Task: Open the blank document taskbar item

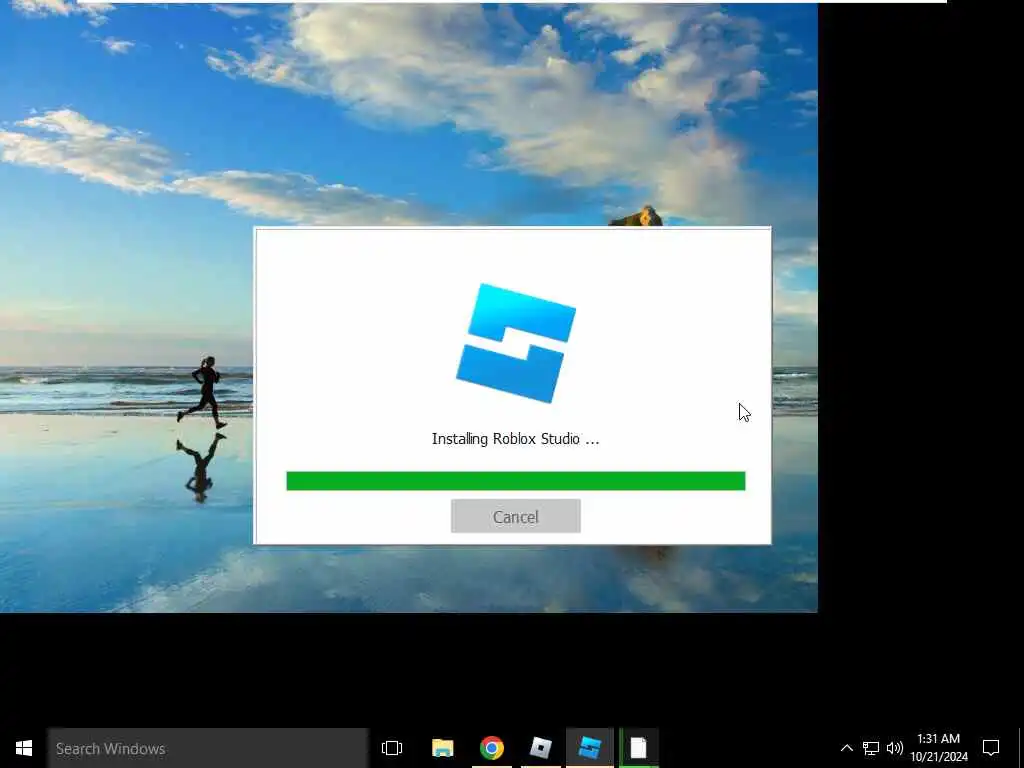Action: pyautogui.click(x=639, y=748)
